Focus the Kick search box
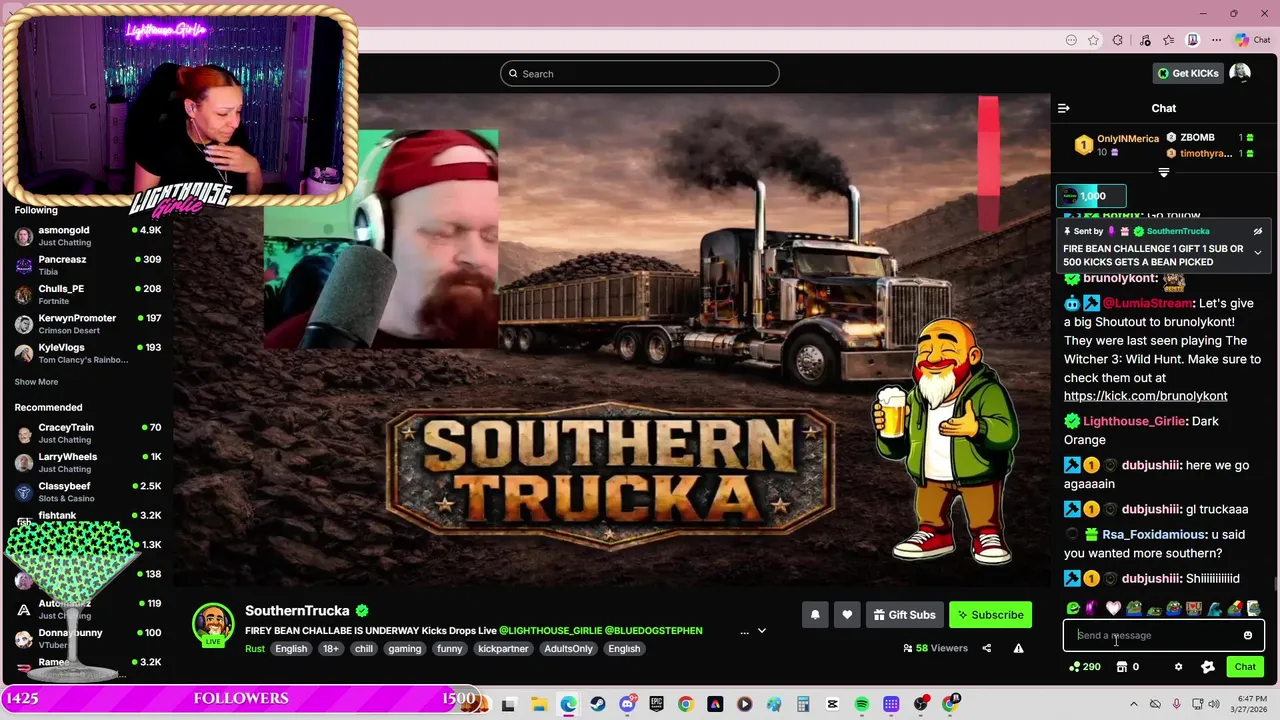The height and width of the screenshot is (720, 1280). point(640,73)
